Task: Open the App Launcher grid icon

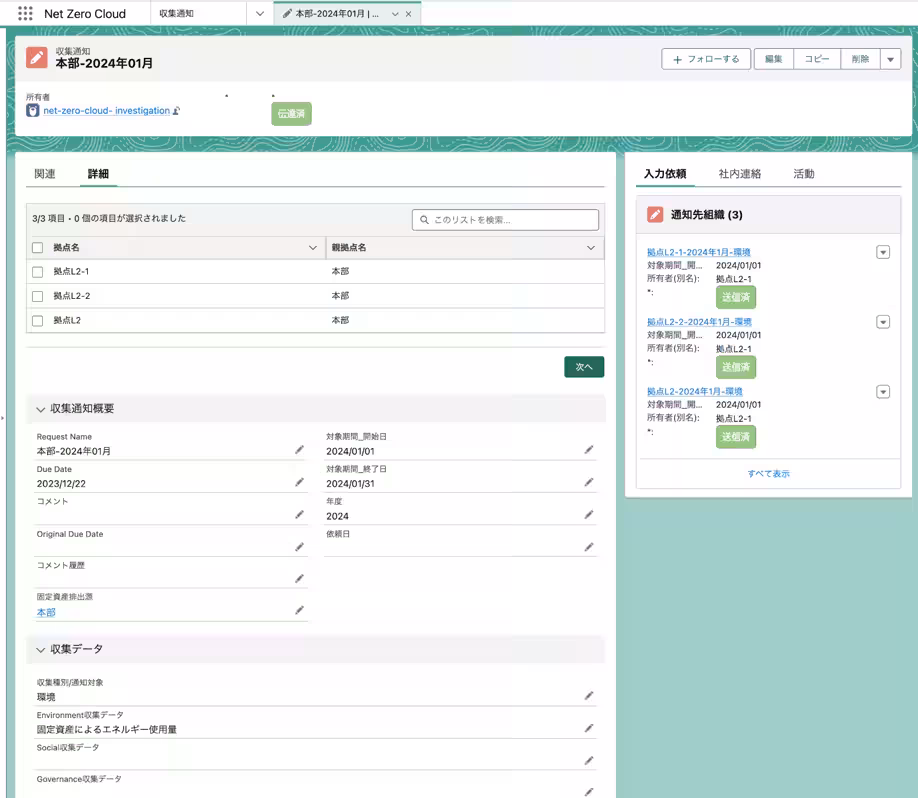Action: click(25, 14)
